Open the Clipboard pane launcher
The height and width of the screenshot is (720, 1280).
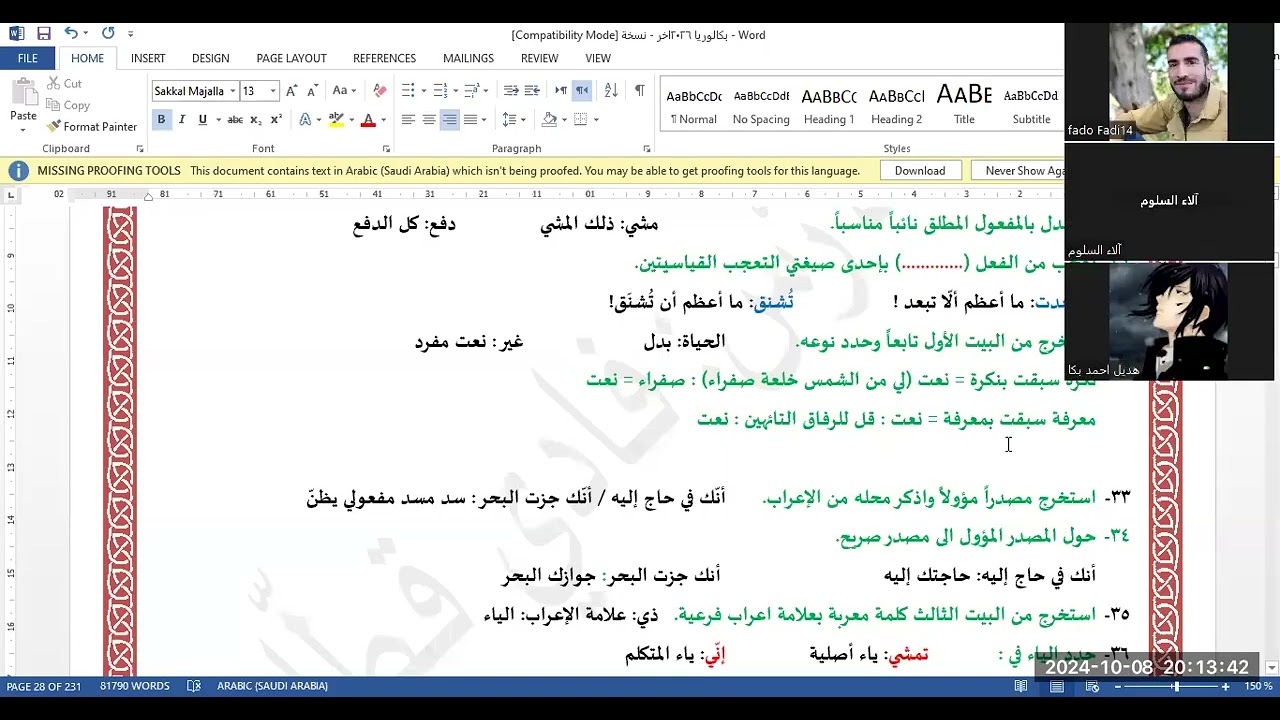[140, 149]
